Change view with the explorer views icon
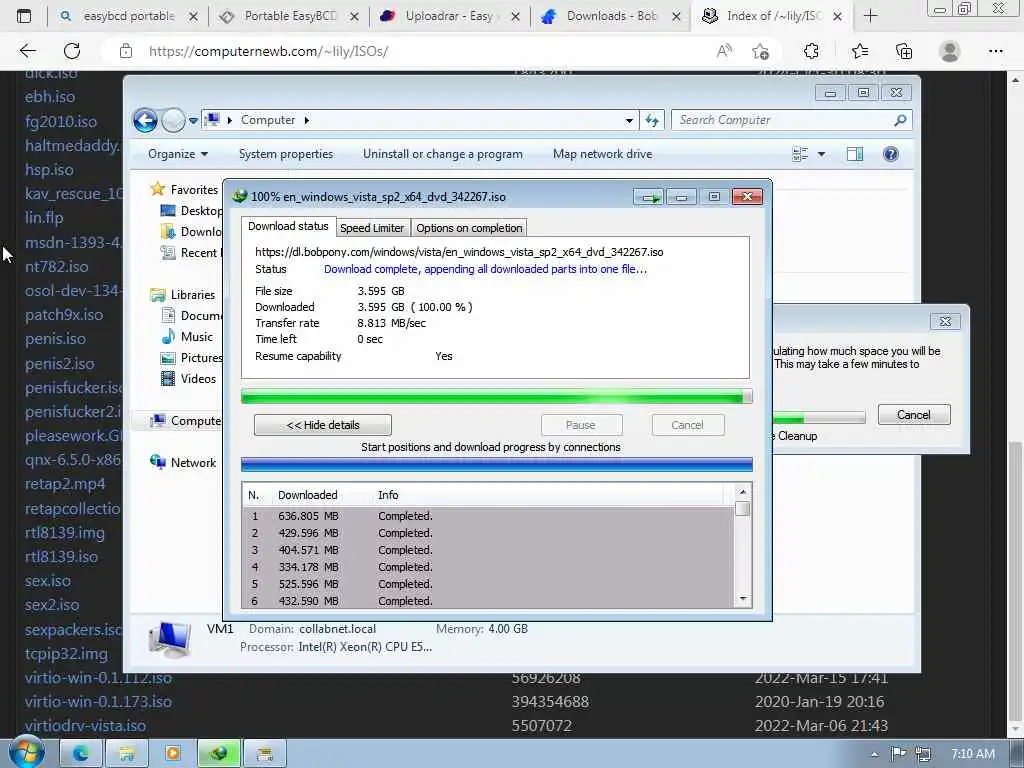This screenshot has width=1024, height=768. coord(800,154)
